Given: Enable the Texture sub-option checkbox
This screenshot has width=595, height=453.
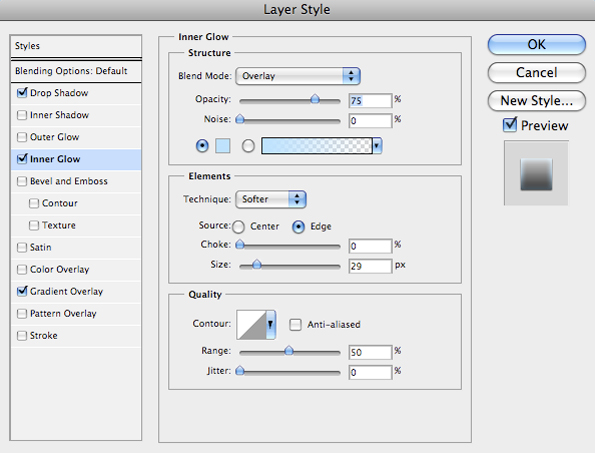Looking at the screenshot, I should pyautogui.click(x=34, y=225).
